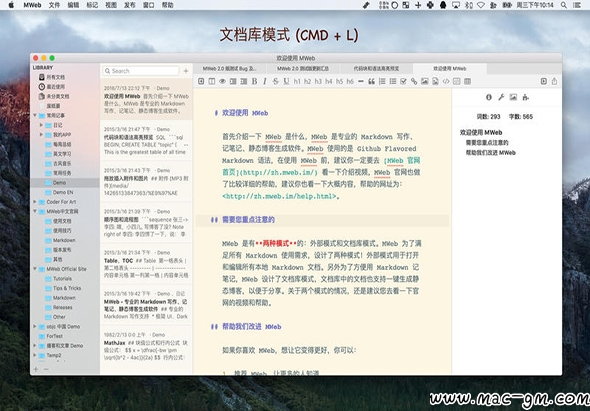Switch to the MWeb 2.0 测试版更新汇总 tab

[x=303, y=68]
